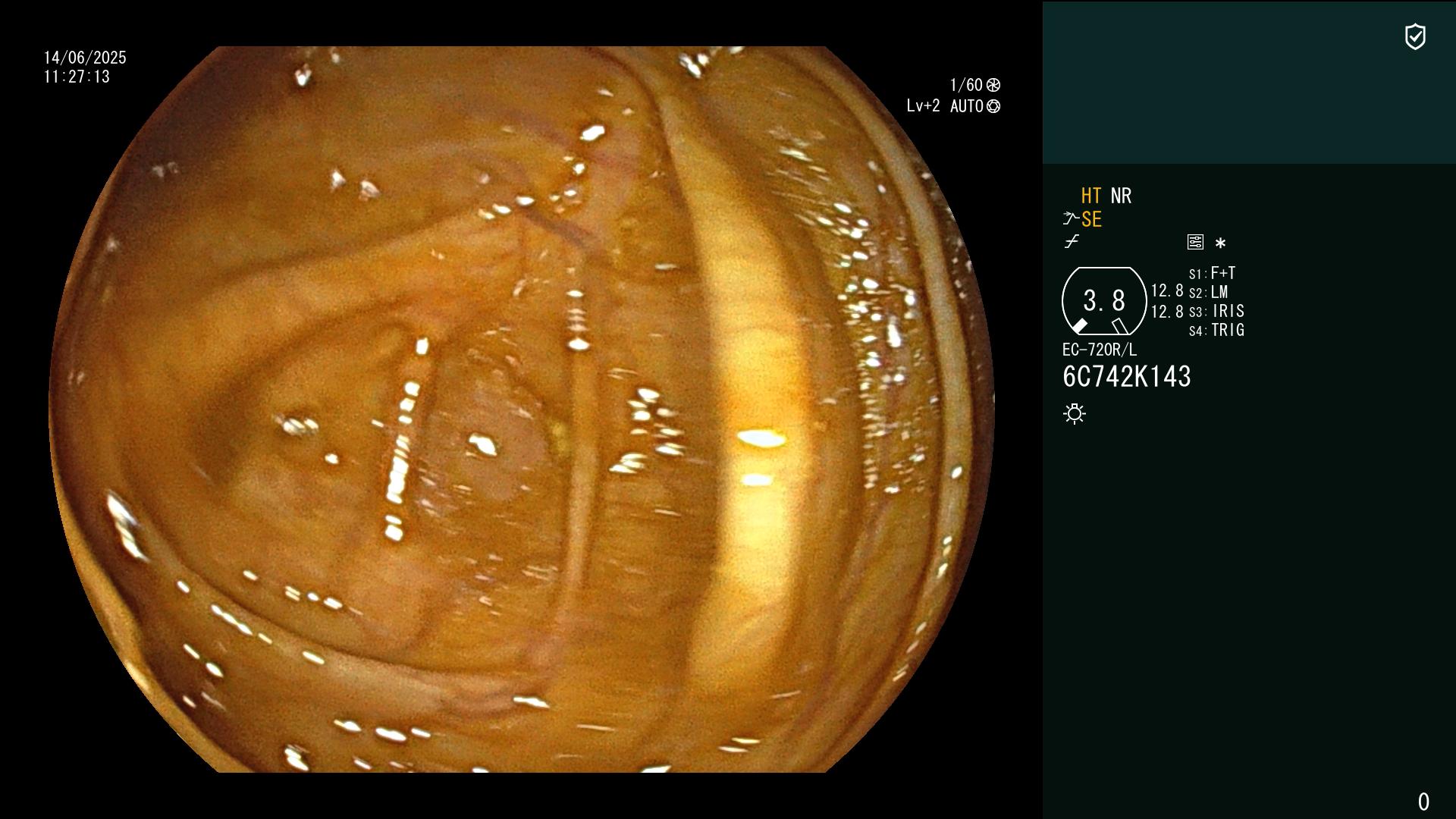Click the S3: IRIS switch assignment

1216,311
